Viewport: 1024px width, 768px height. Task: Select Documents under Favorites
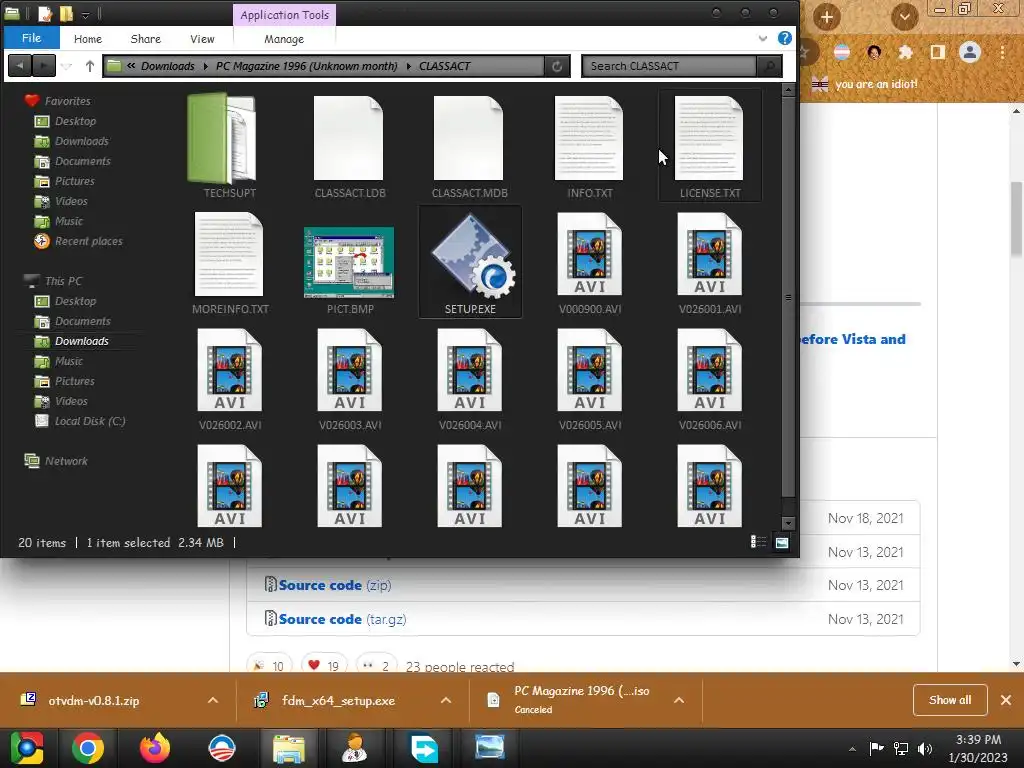coord(82,161)
